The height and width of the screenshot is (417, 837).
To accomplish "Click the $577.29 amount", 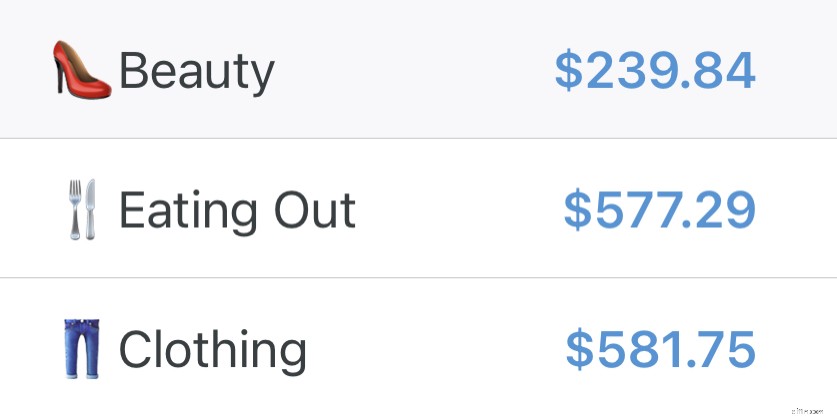I will (660, 210).
